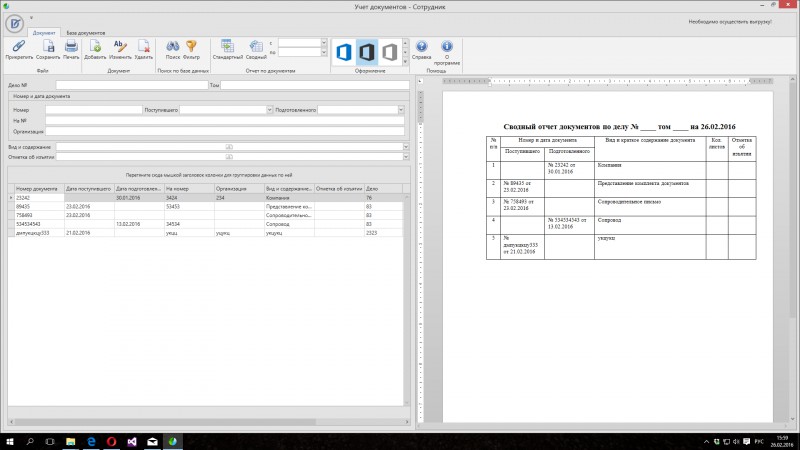
Task: Open Task View on the taskbar
Action: [x=50, y=441]
